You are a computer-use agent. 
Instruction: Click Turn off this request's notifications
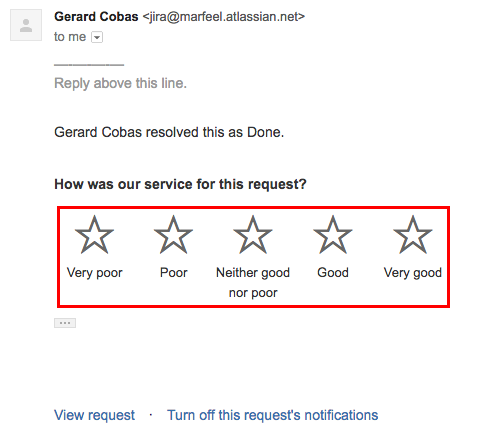coord(273,415)
